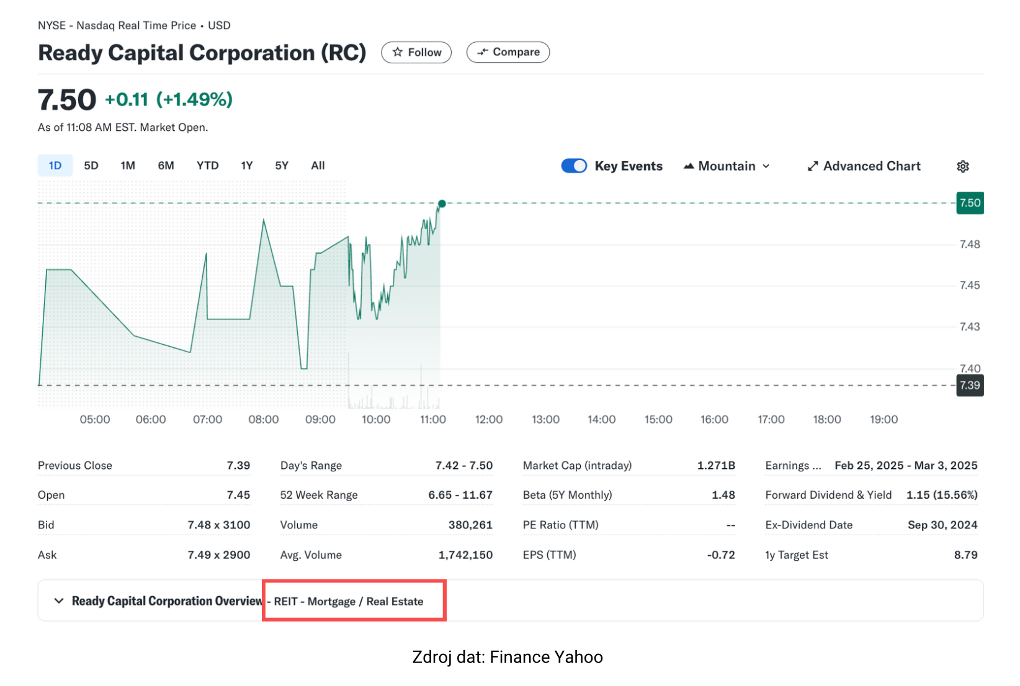
Task: Click REIT - Mortgage / Real Estate text
Action: [349, 601]
